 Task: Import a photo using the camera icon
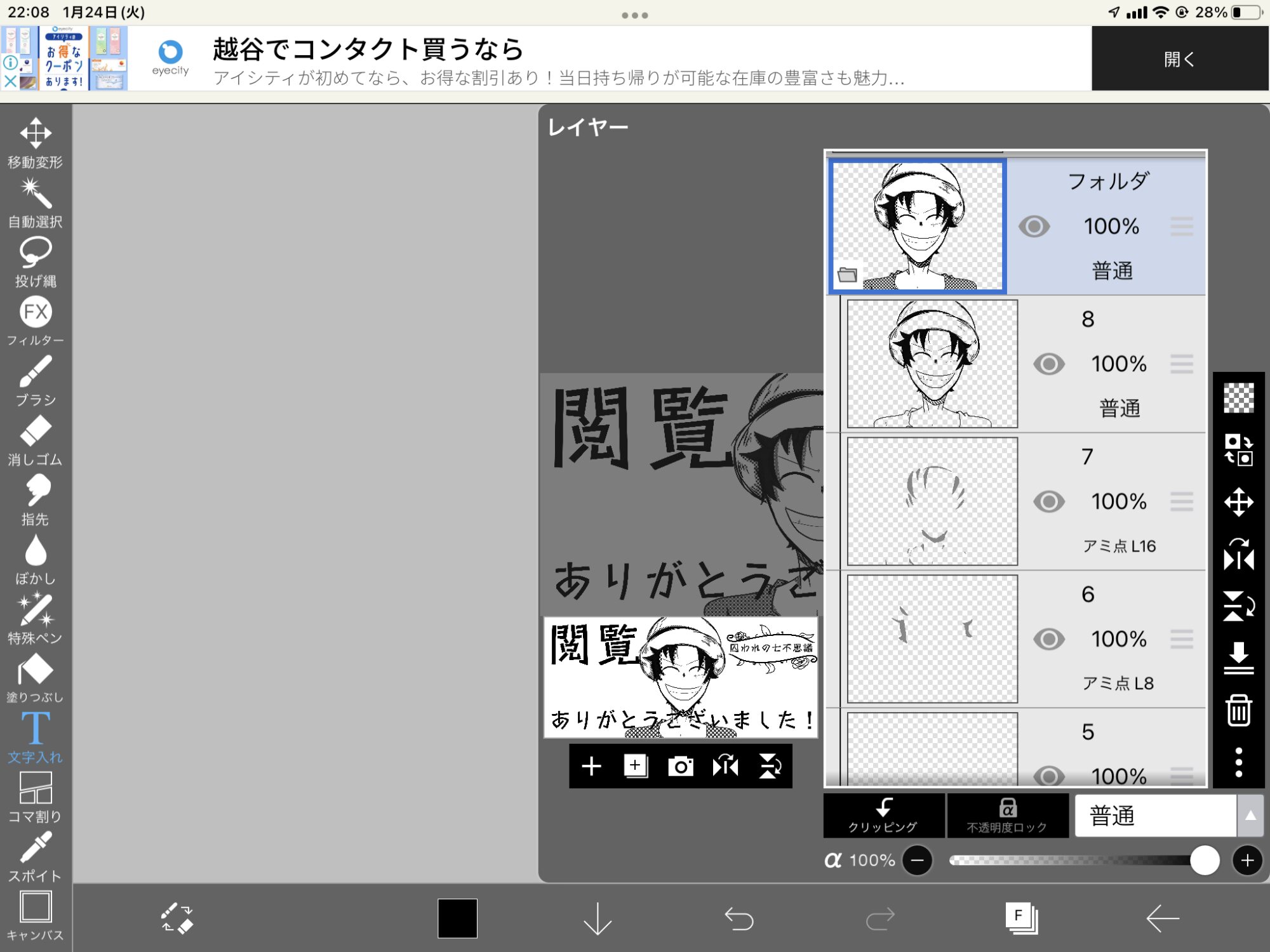click(x=680, y=766)
